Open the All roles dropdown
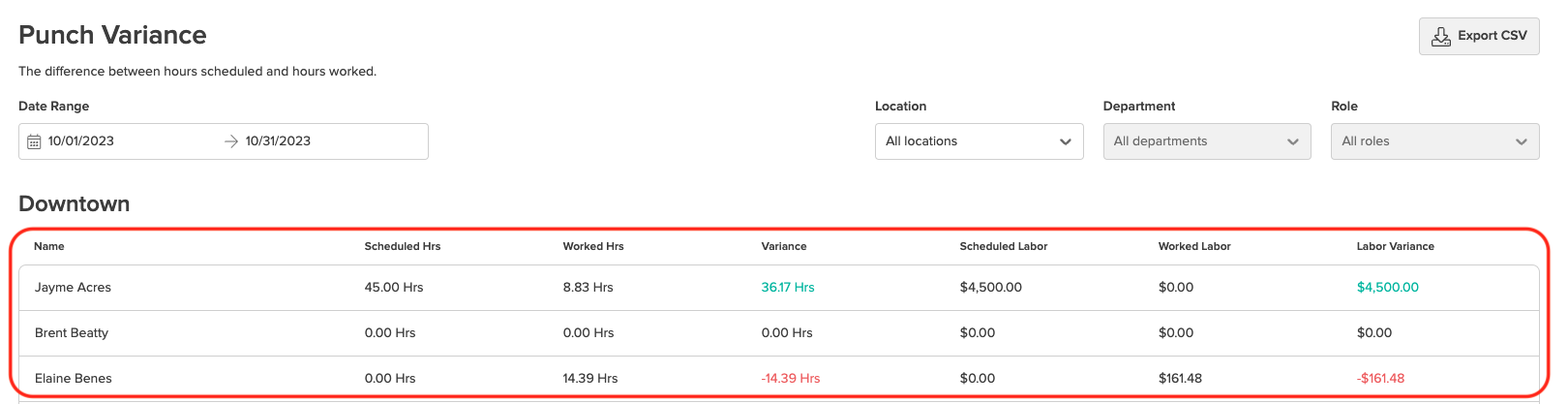Image resolution: width=1568 pixels, height=404 pixels. tap(1434, 141)
